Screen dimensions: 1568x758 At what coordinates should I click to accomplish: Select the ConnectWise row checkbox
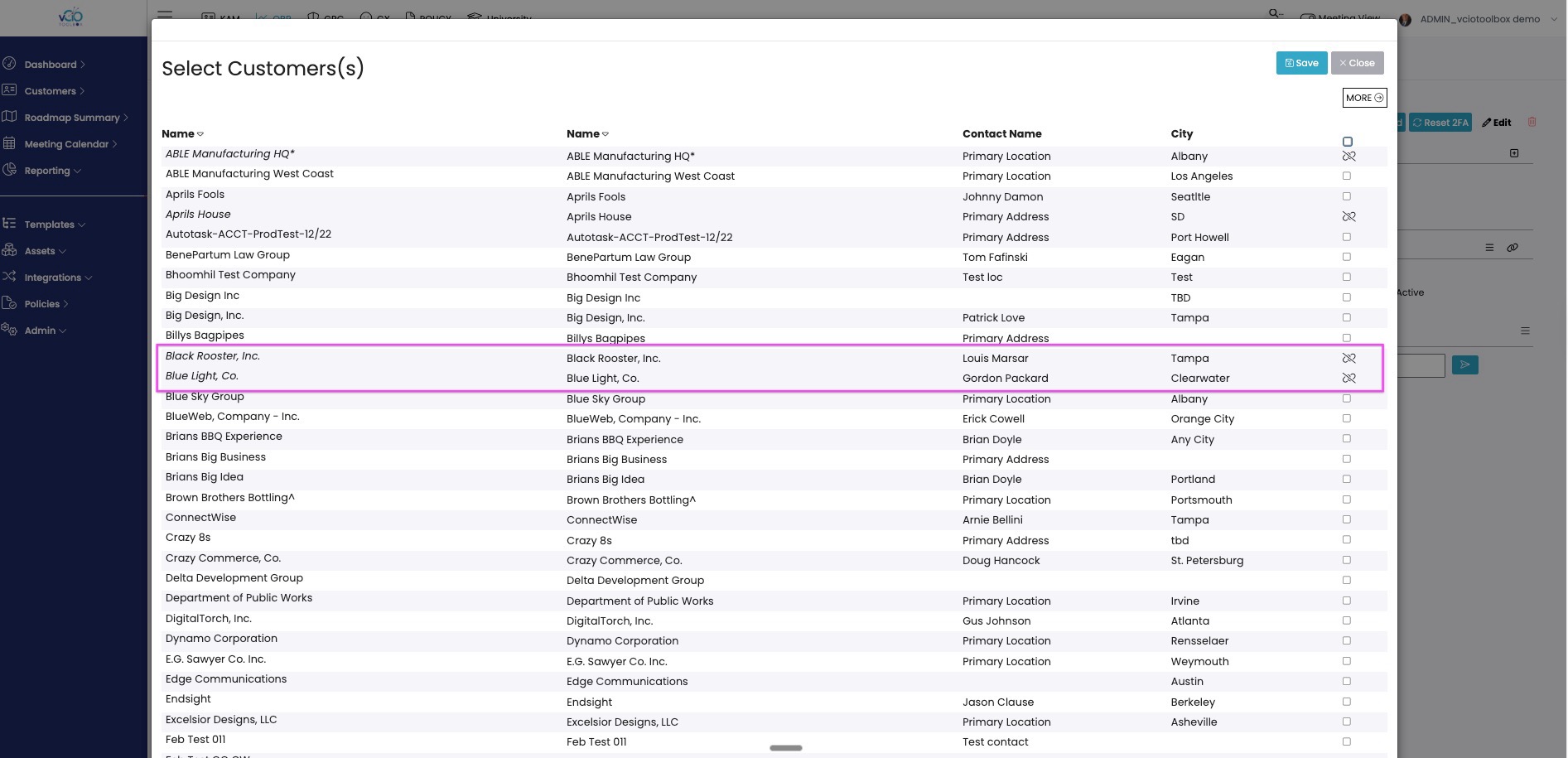point(1346,519)
